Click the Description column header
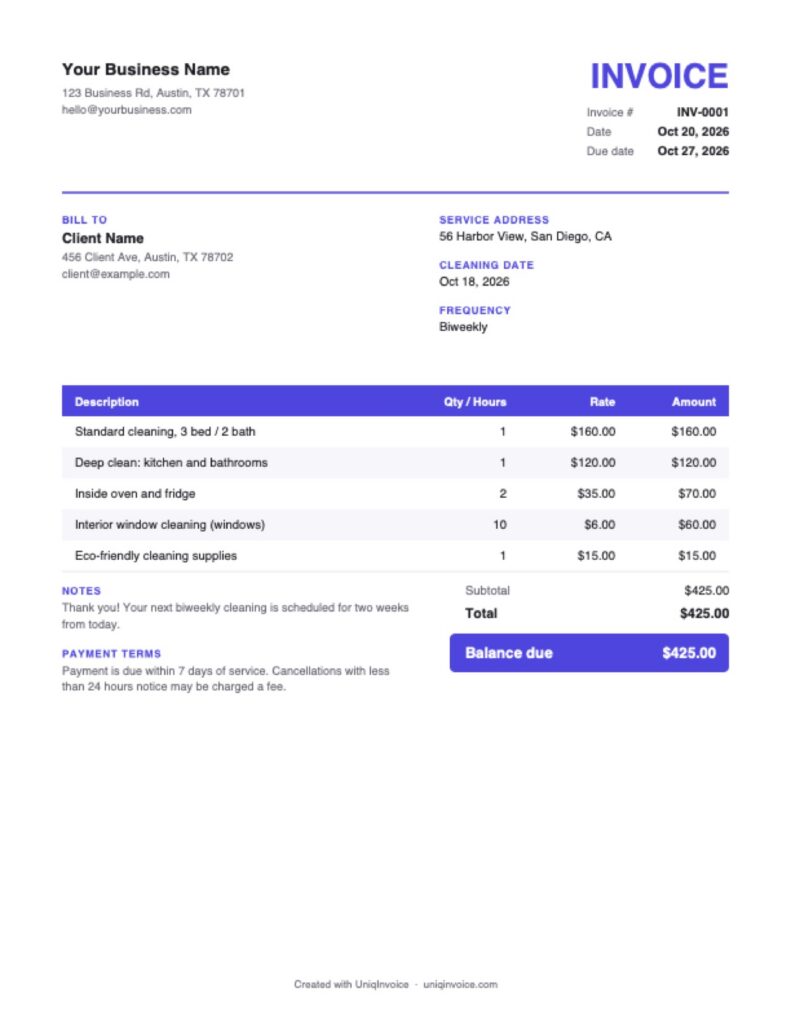 coord(106,402)
